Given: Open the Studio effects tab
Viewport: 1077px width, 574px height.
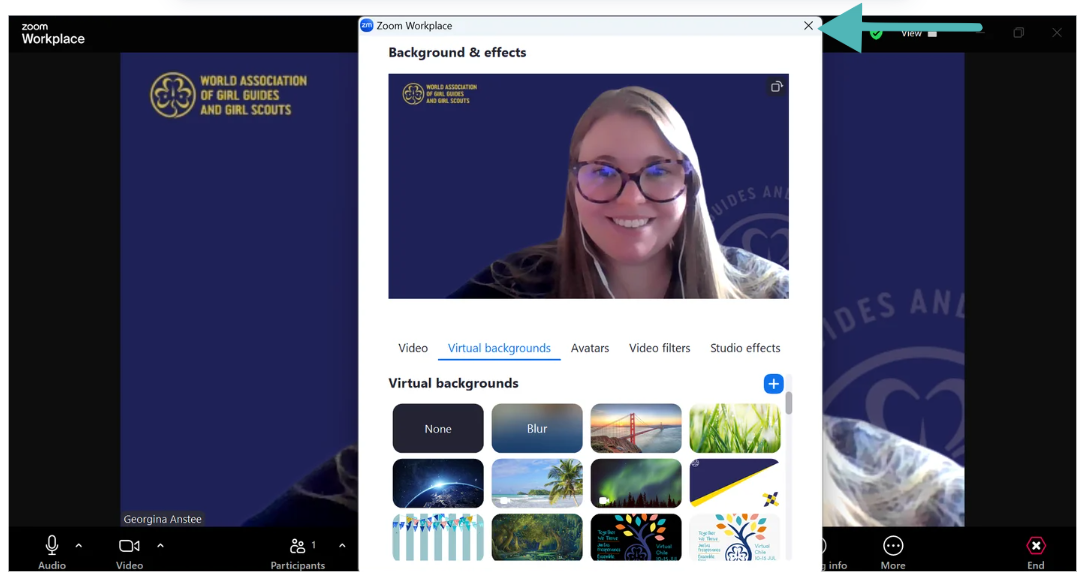Looking at the screenshot, I should pos(745,348).
